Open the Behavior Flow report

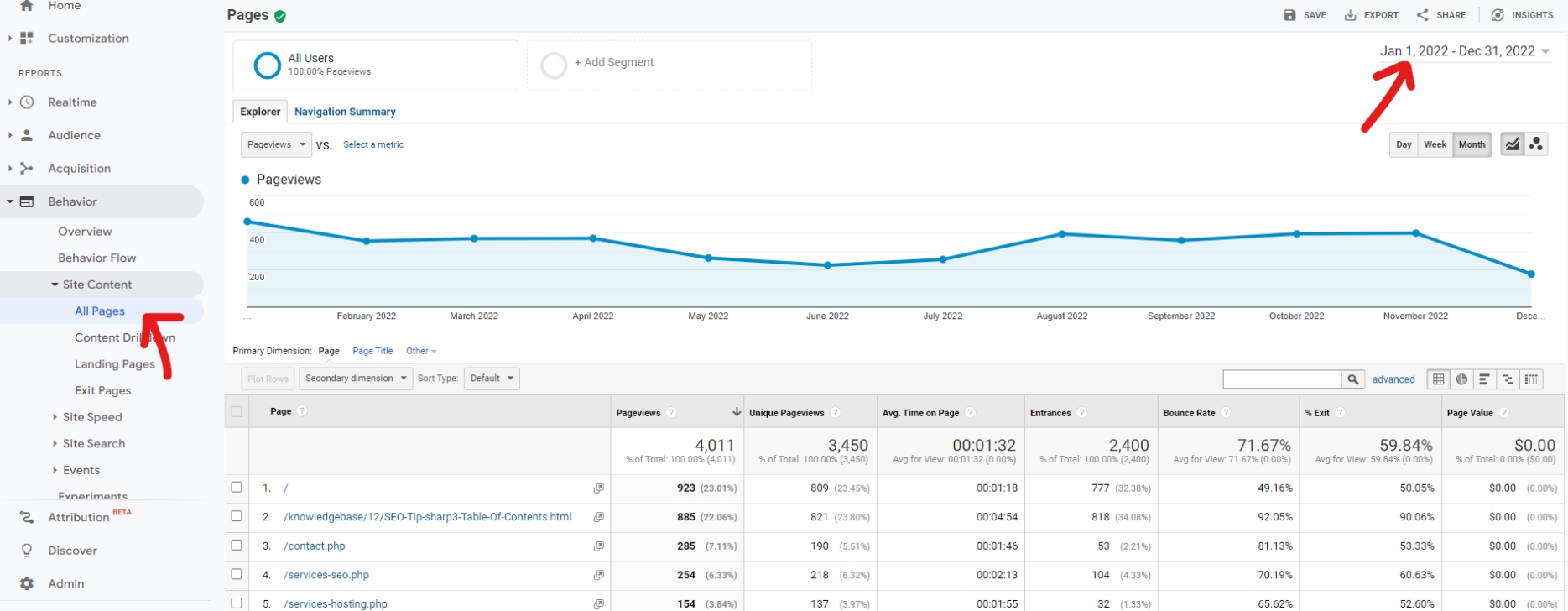tap(96, 258)
